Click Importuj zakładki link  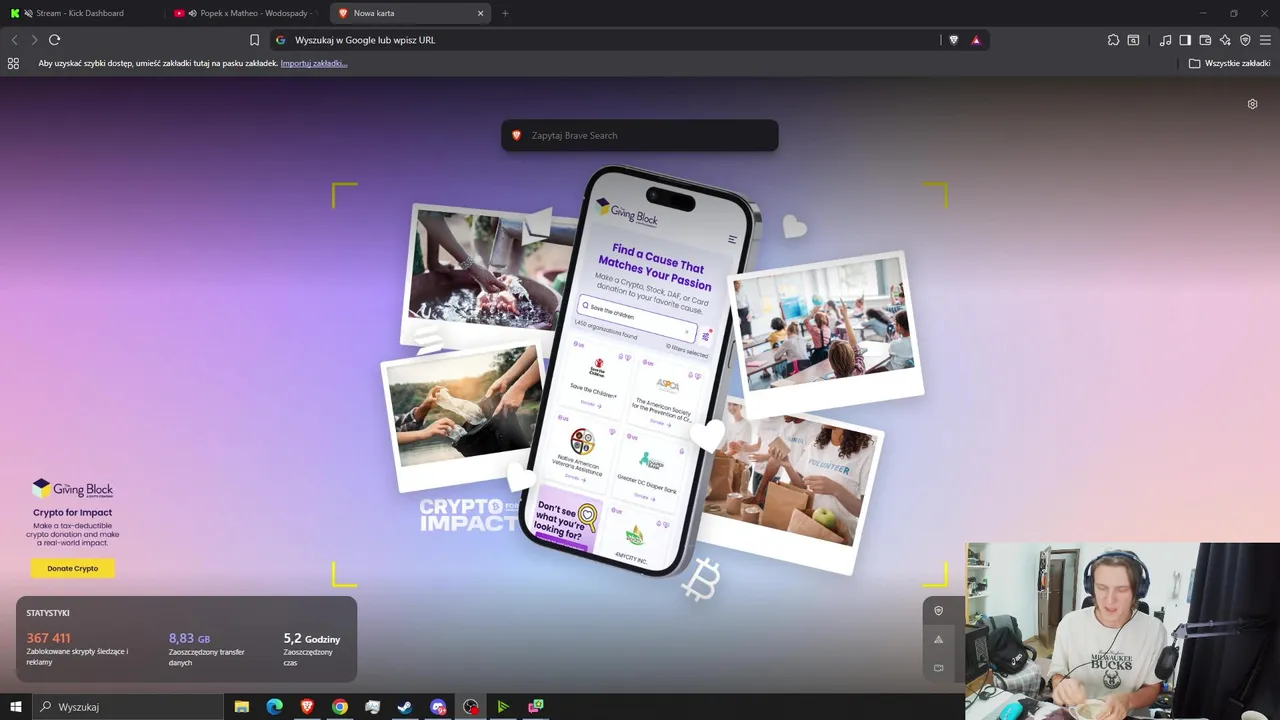point(314,63)
